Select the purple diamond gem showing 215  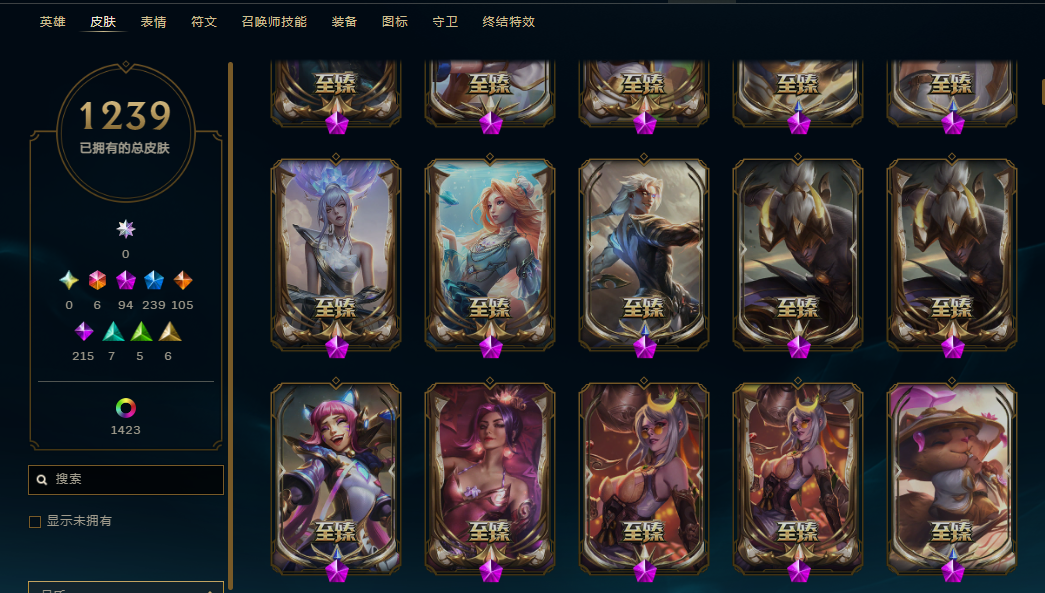coord(83,331)
